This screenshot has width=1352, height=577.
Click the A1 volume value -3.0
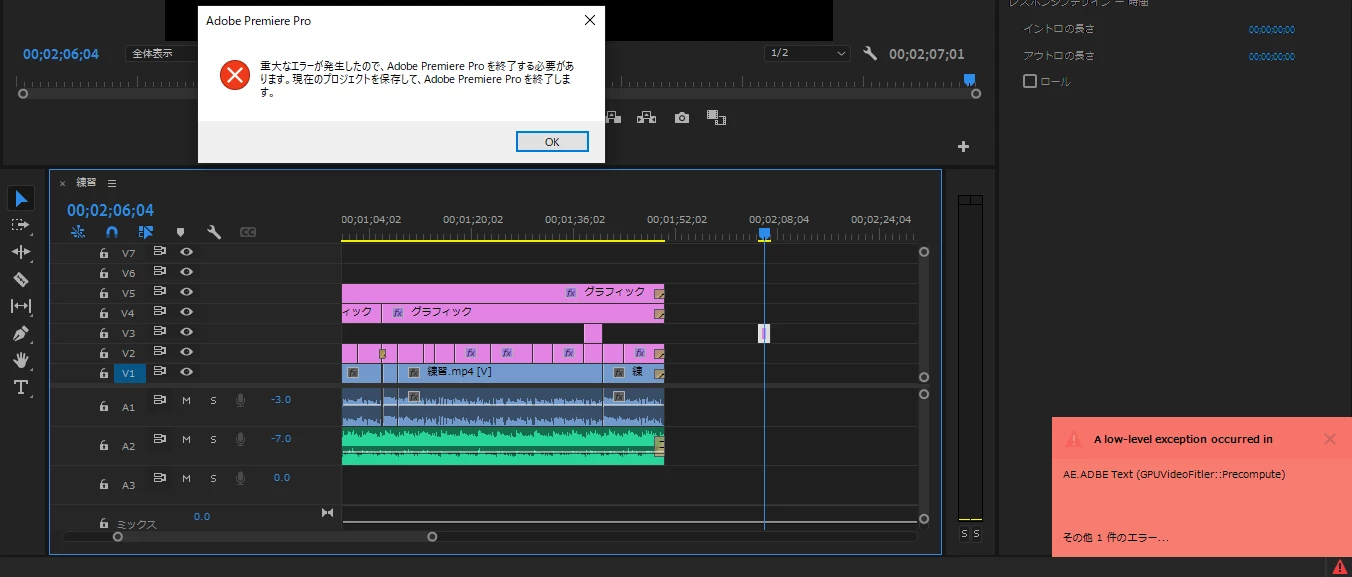pyautogui.click(x=281, y=400)
